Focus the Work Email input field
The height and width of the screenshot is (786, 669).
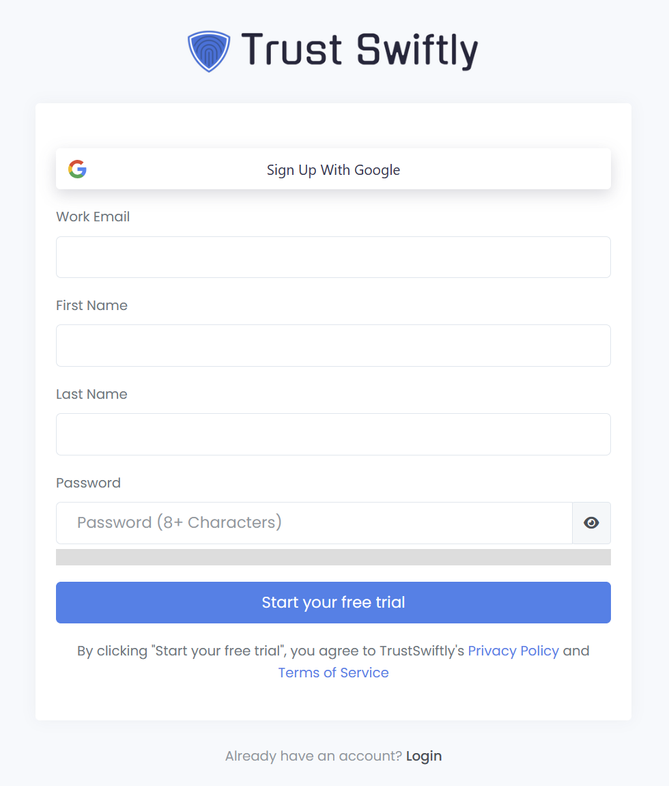pyautogui.click(x=333, y=257)
